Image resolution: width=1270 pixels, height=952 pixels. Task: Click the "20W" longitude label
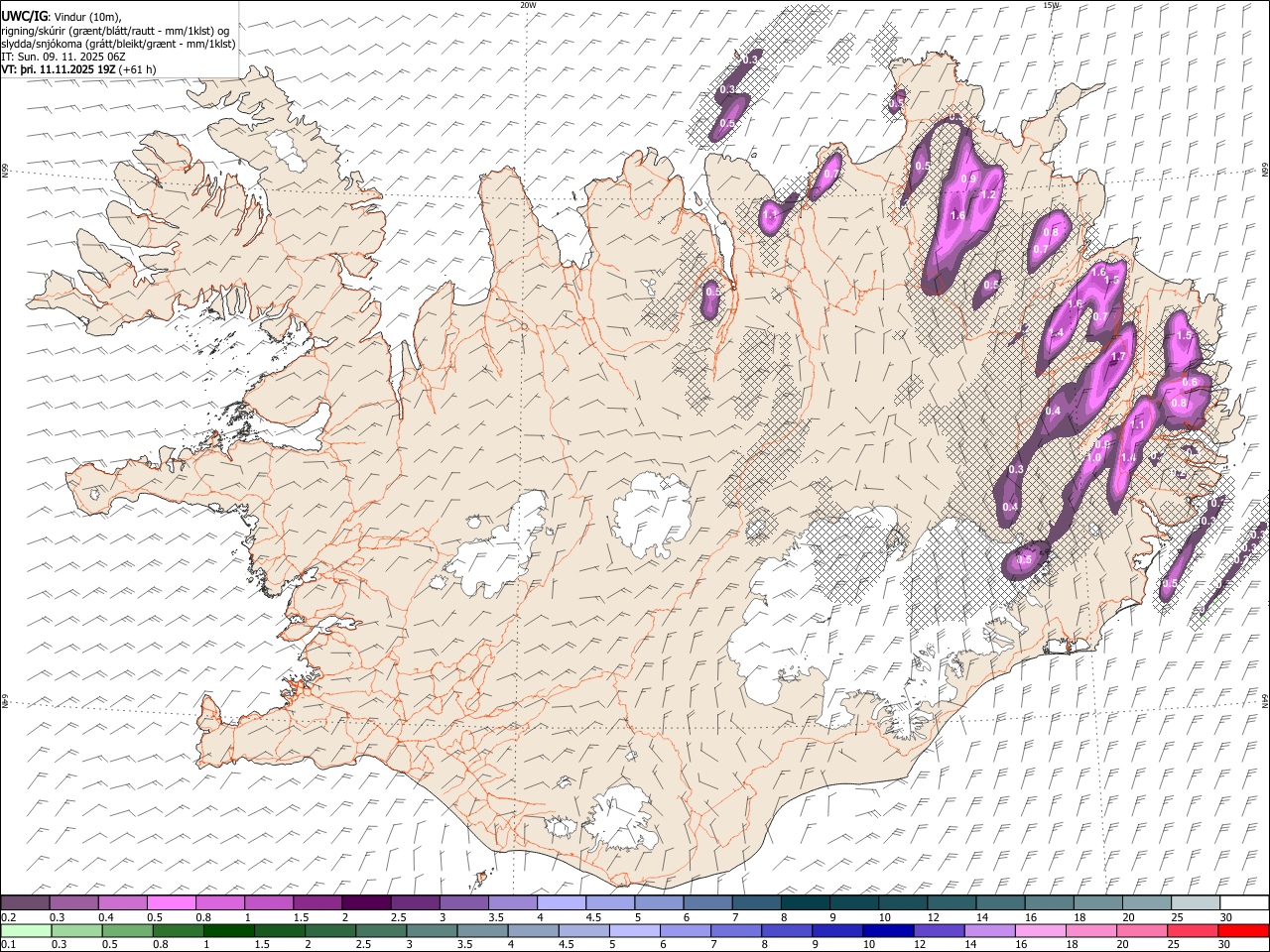(528, 5)
